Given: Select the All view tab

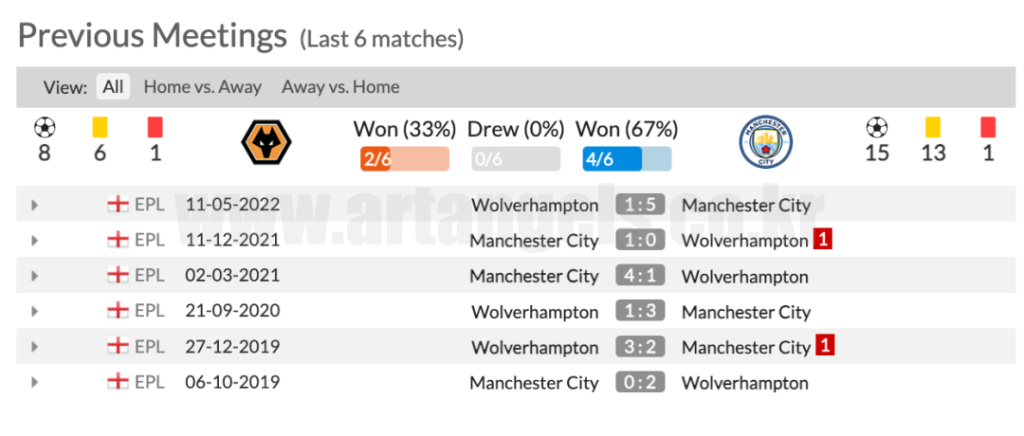Looking at the screenshot, I should pyautogui.click(x=113, y=87).
